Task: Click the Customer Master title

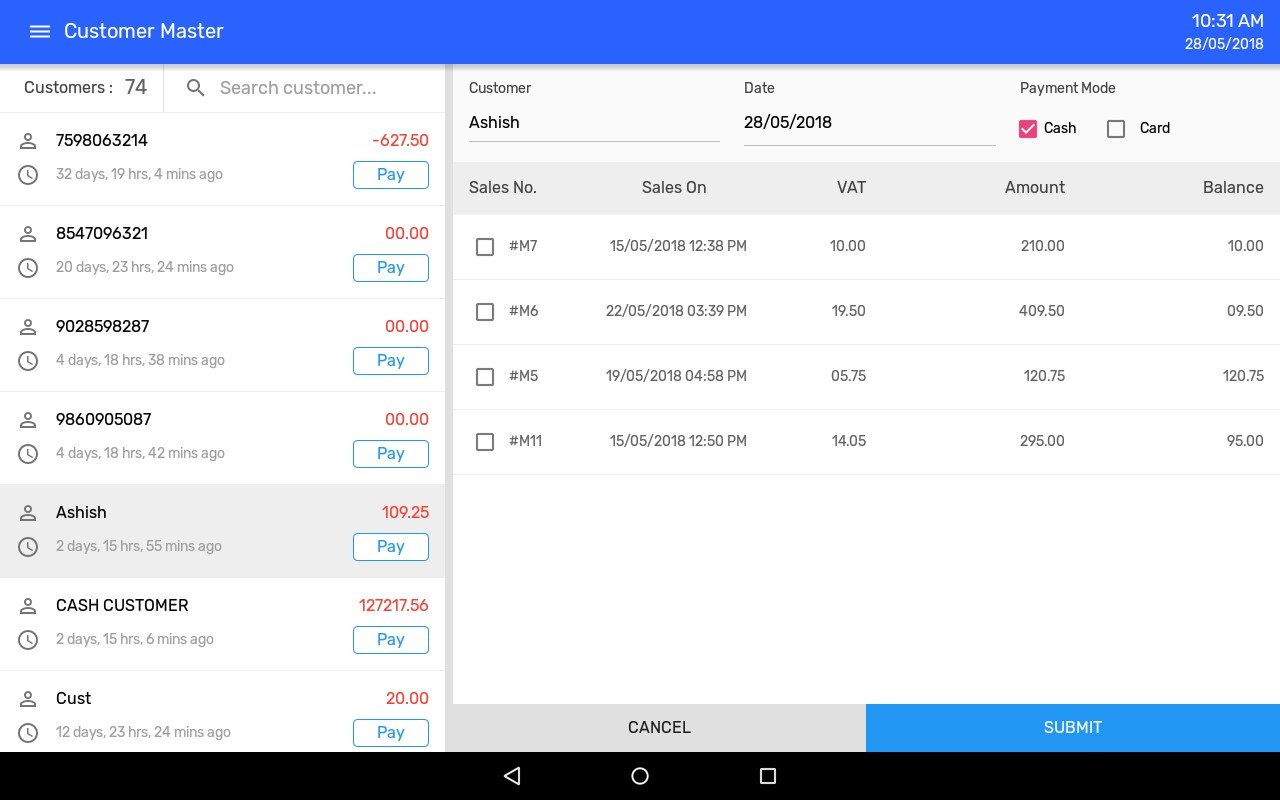Action: (144, 31)
